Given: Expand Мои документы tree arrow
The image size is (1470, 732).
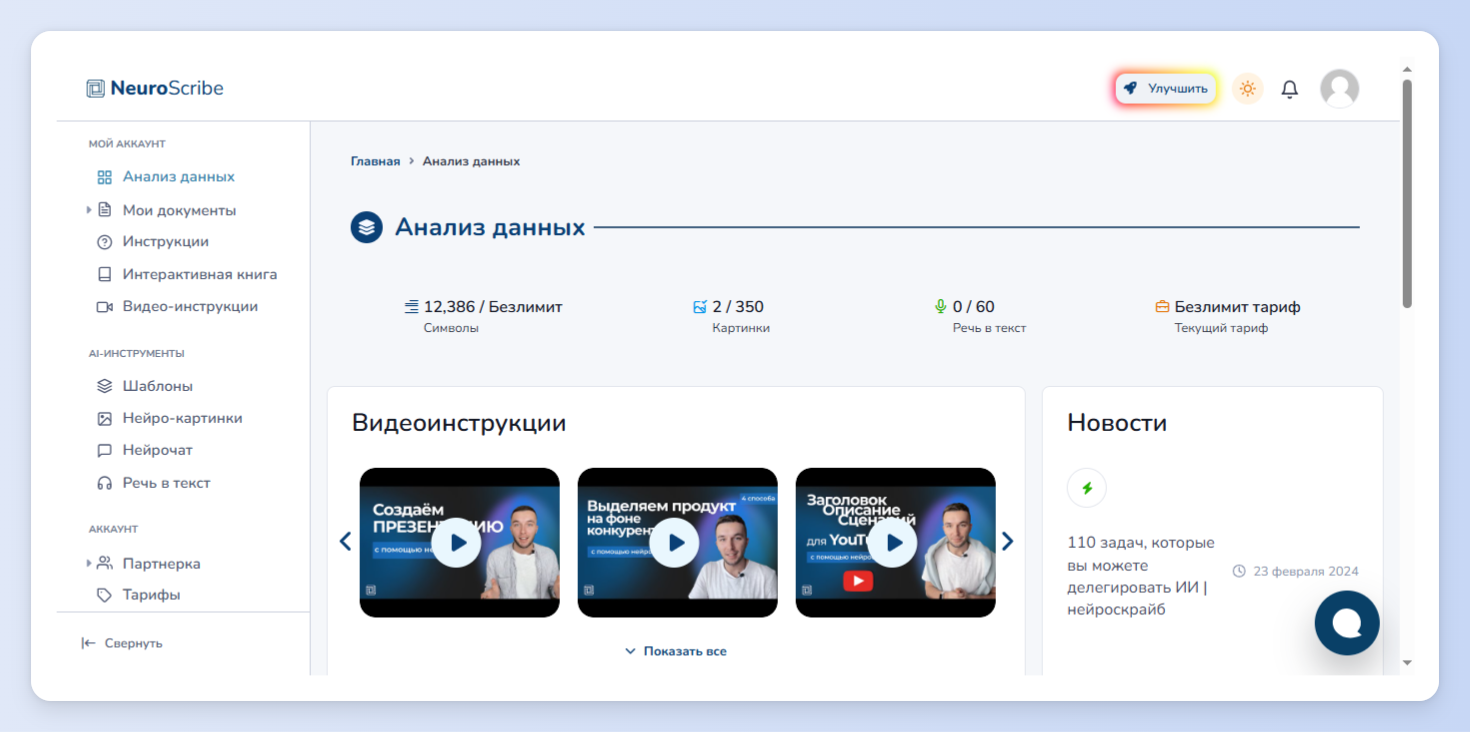Looking at the screenshot, I should pos(88,210).
